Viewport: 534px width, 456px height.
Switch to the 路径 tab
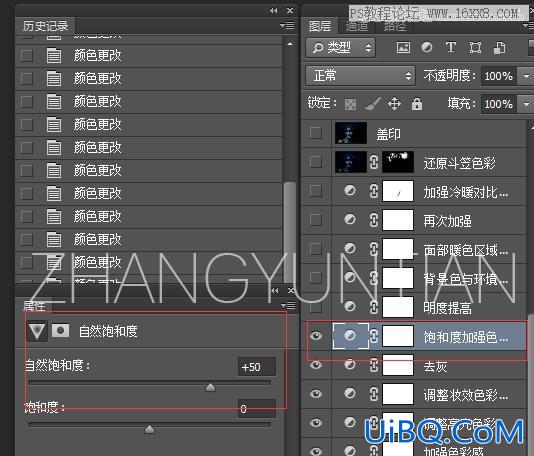tap(395, 26)
